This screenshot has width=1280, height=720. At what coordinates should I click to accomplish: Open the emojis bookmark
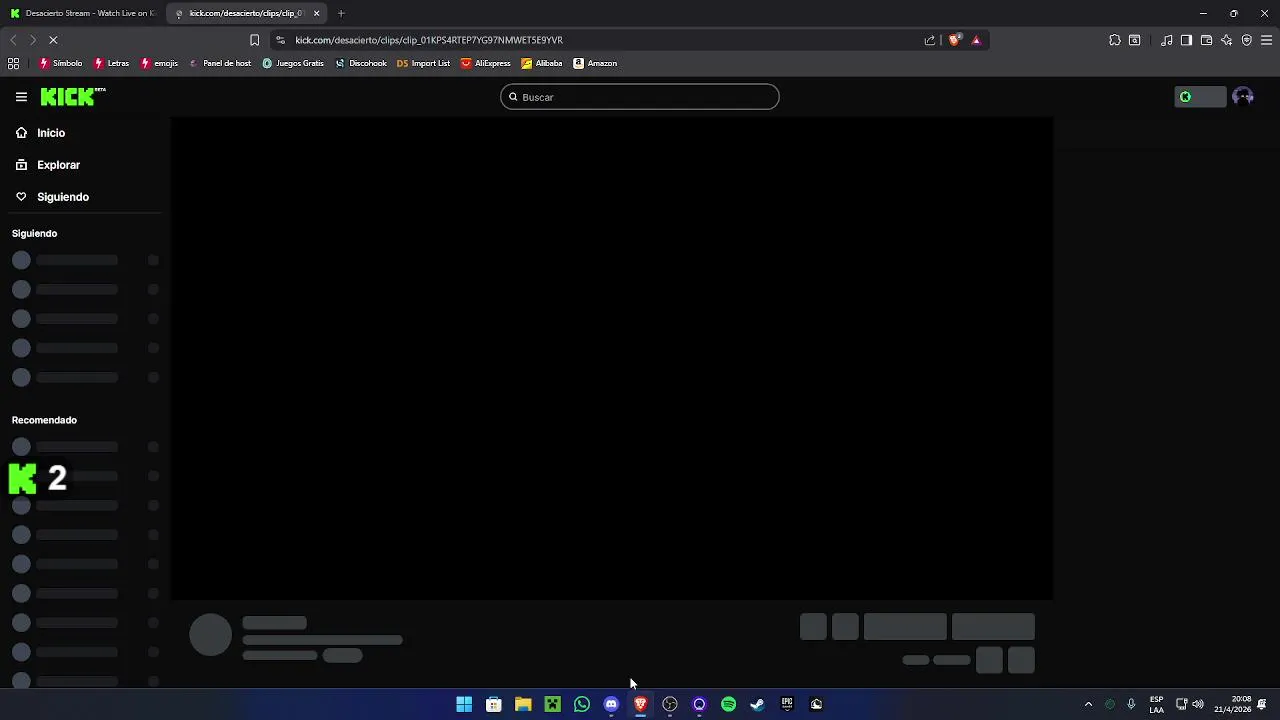click(x=159, y=63)
